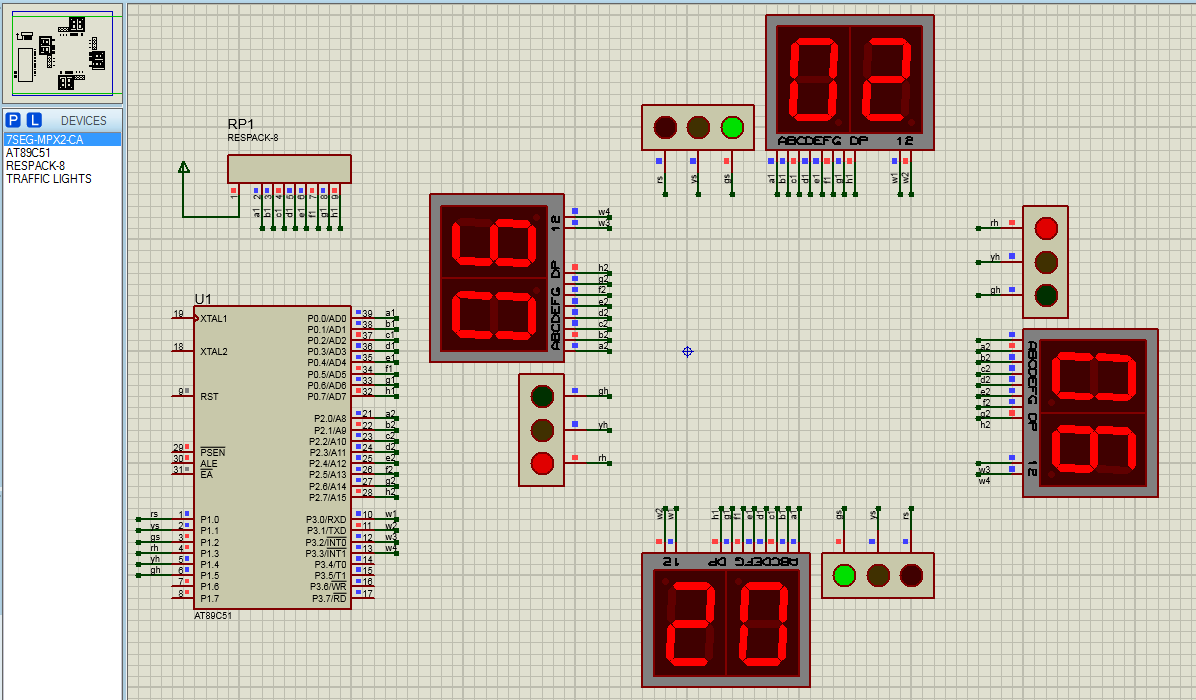Click the P2.7/A15 pin label
The image size is (1196, 700).
tap(327, 497)
